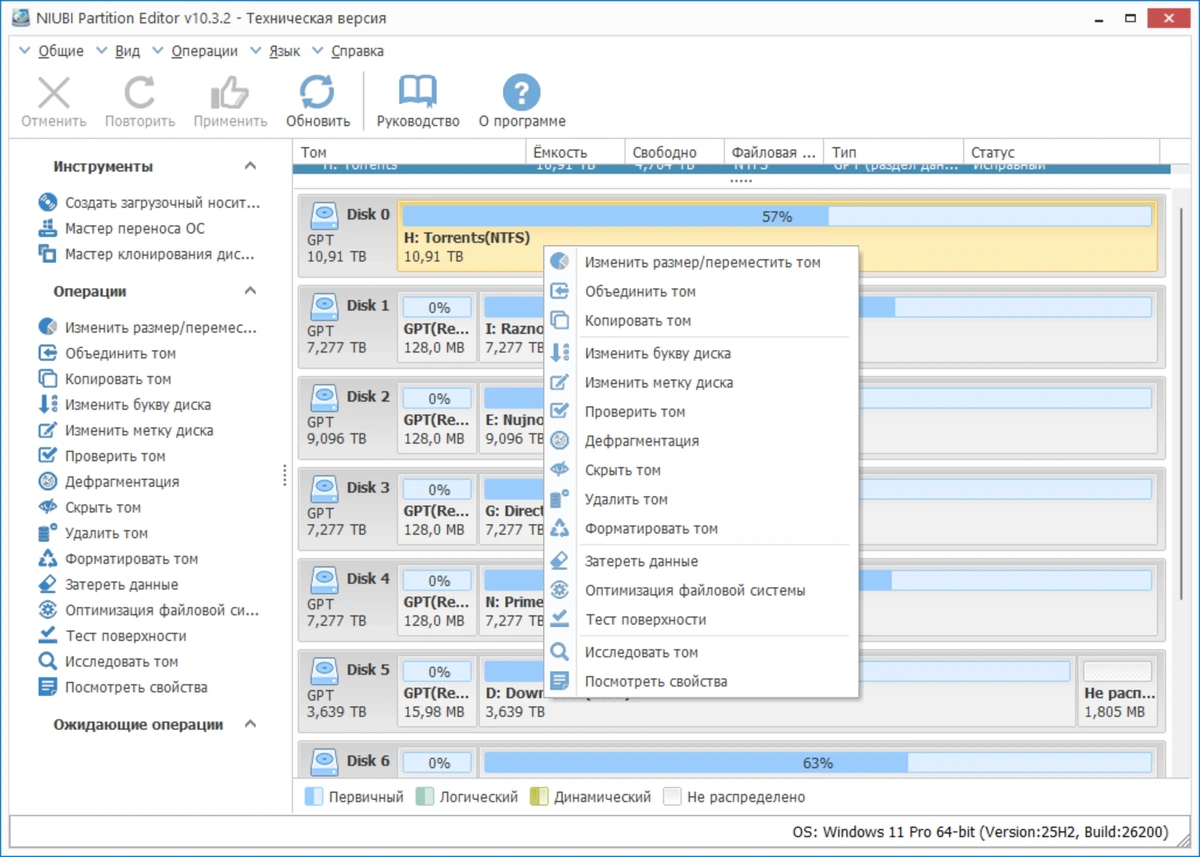Click the H: Torrents 57% usage bar

click(x=777, y=216)
